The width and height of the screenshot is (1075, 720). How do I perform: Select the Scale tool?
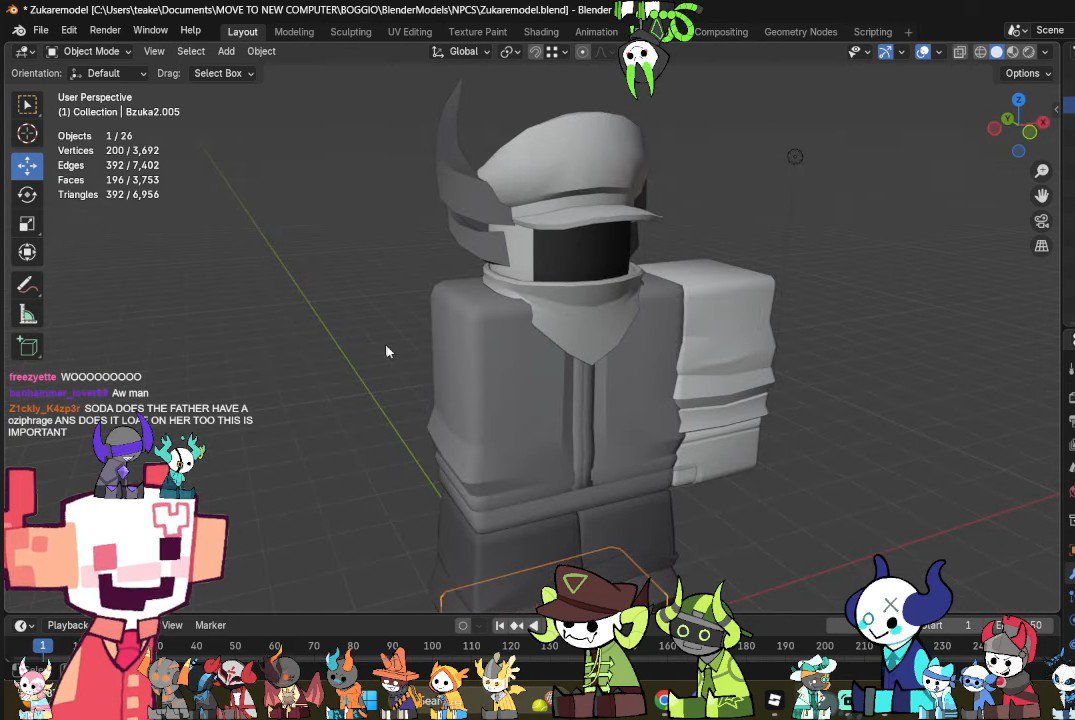tap(27, 224)
